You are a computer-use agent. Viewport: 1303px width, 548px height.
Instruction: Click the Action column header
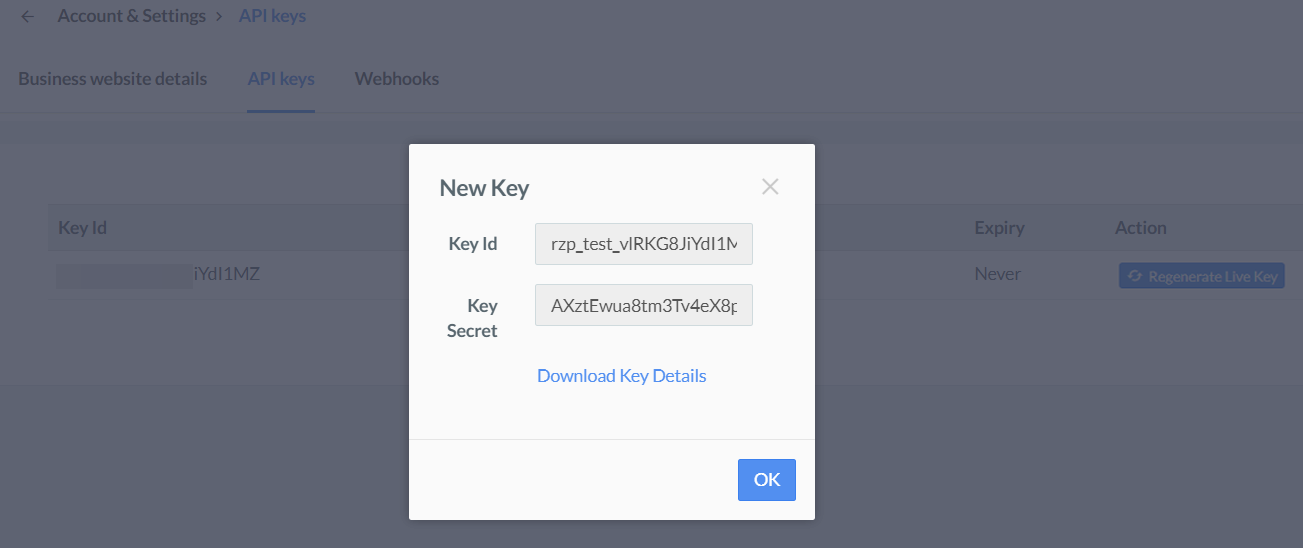click(1141, 227)
